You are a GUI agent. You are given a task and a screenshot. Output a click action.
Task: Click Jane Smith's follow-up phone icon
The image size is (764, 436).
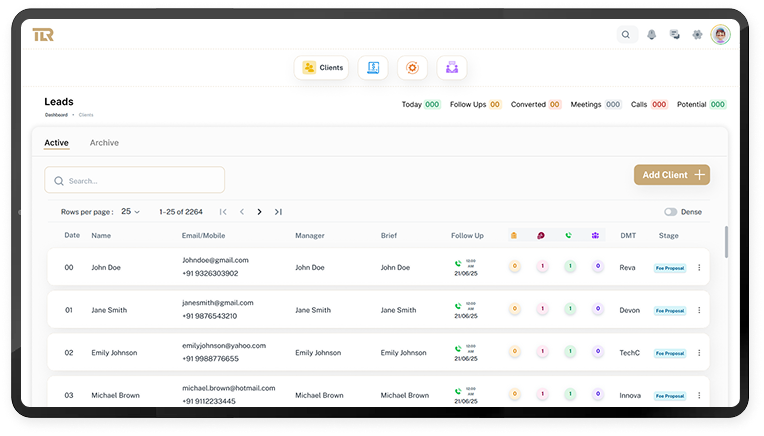click(x=458, y=306)
